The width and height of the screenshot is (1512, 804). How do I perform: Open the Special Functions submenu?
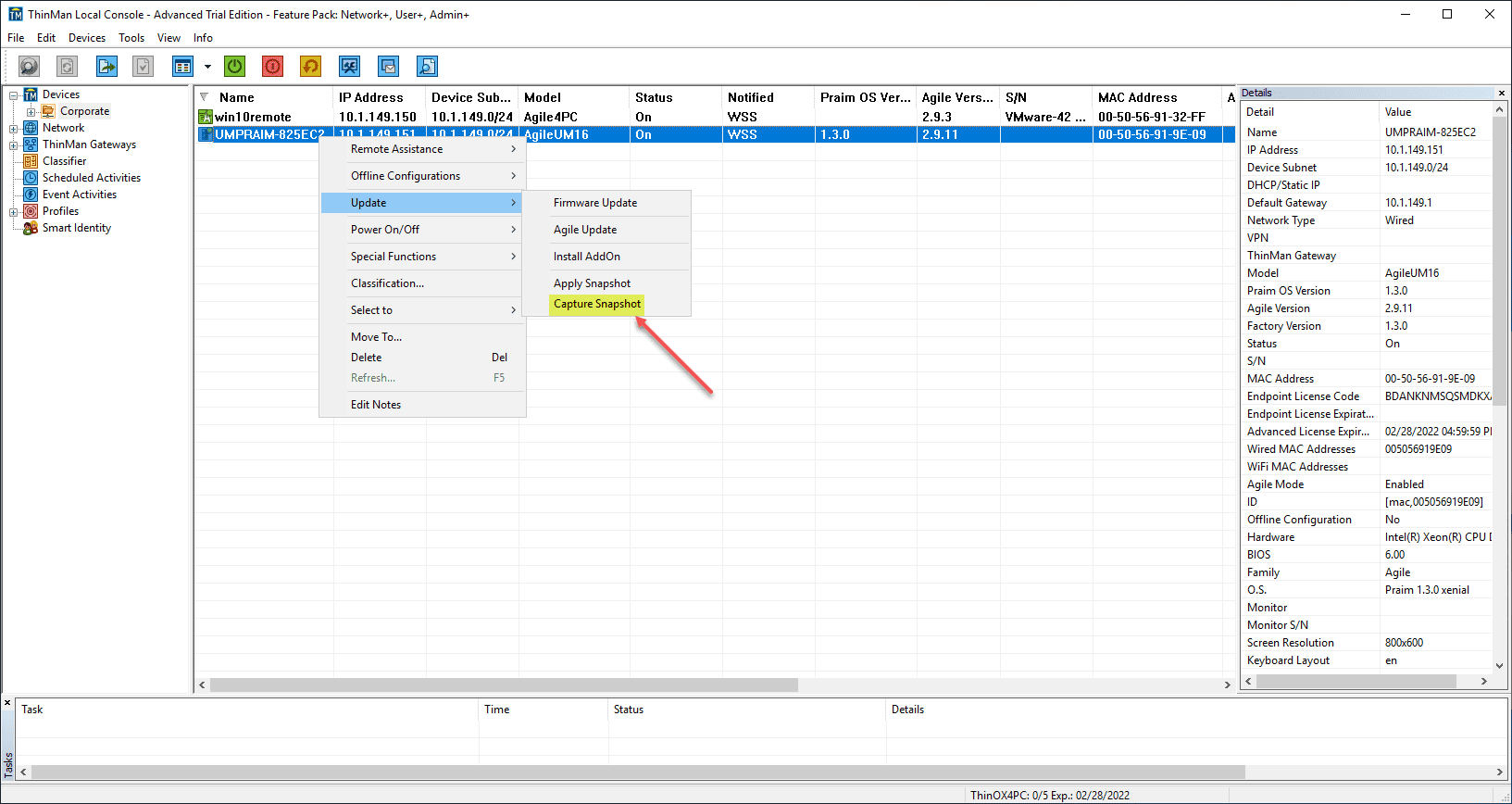[x=422, y=257]
